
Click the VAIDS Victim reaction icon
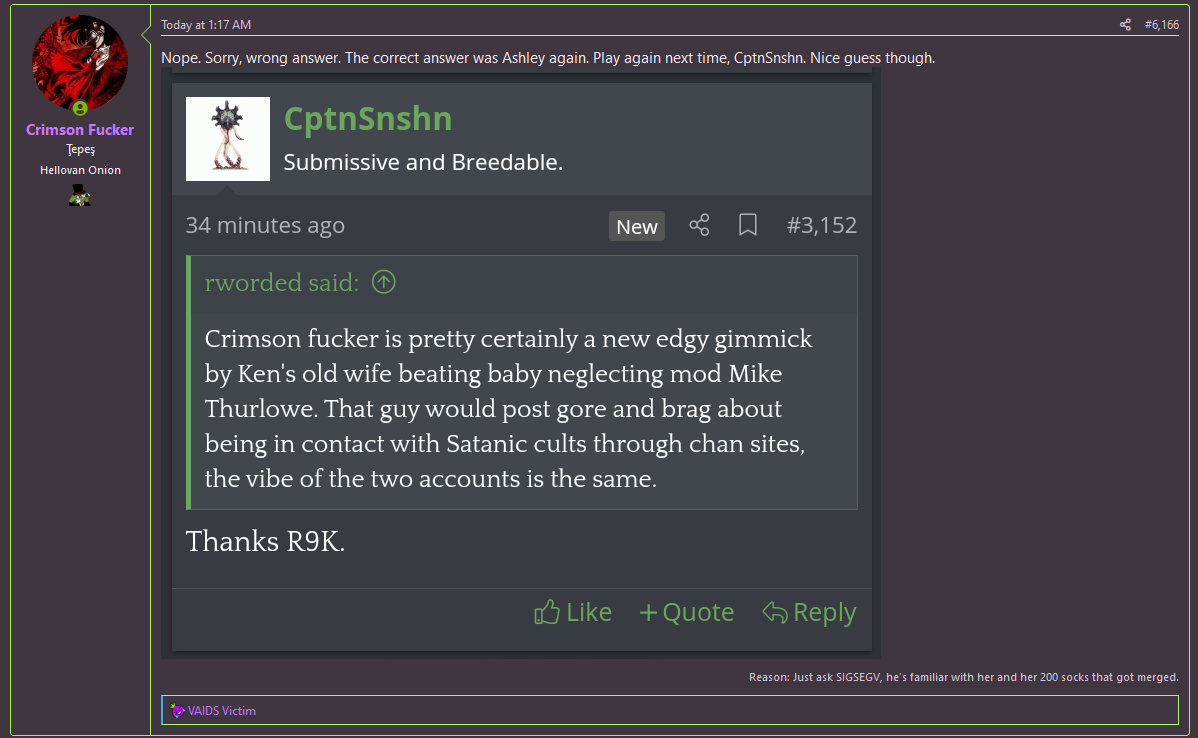pos(177,711)
